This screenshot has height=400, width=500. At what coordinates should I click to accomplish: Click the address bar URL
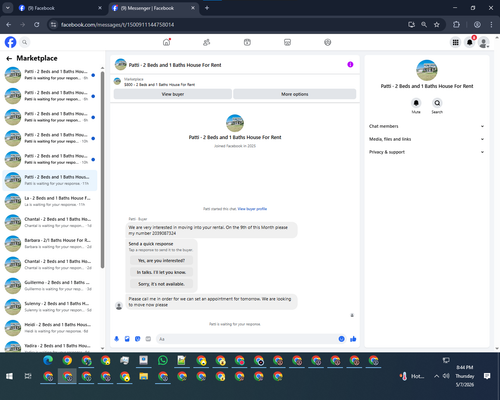[117, 25]
